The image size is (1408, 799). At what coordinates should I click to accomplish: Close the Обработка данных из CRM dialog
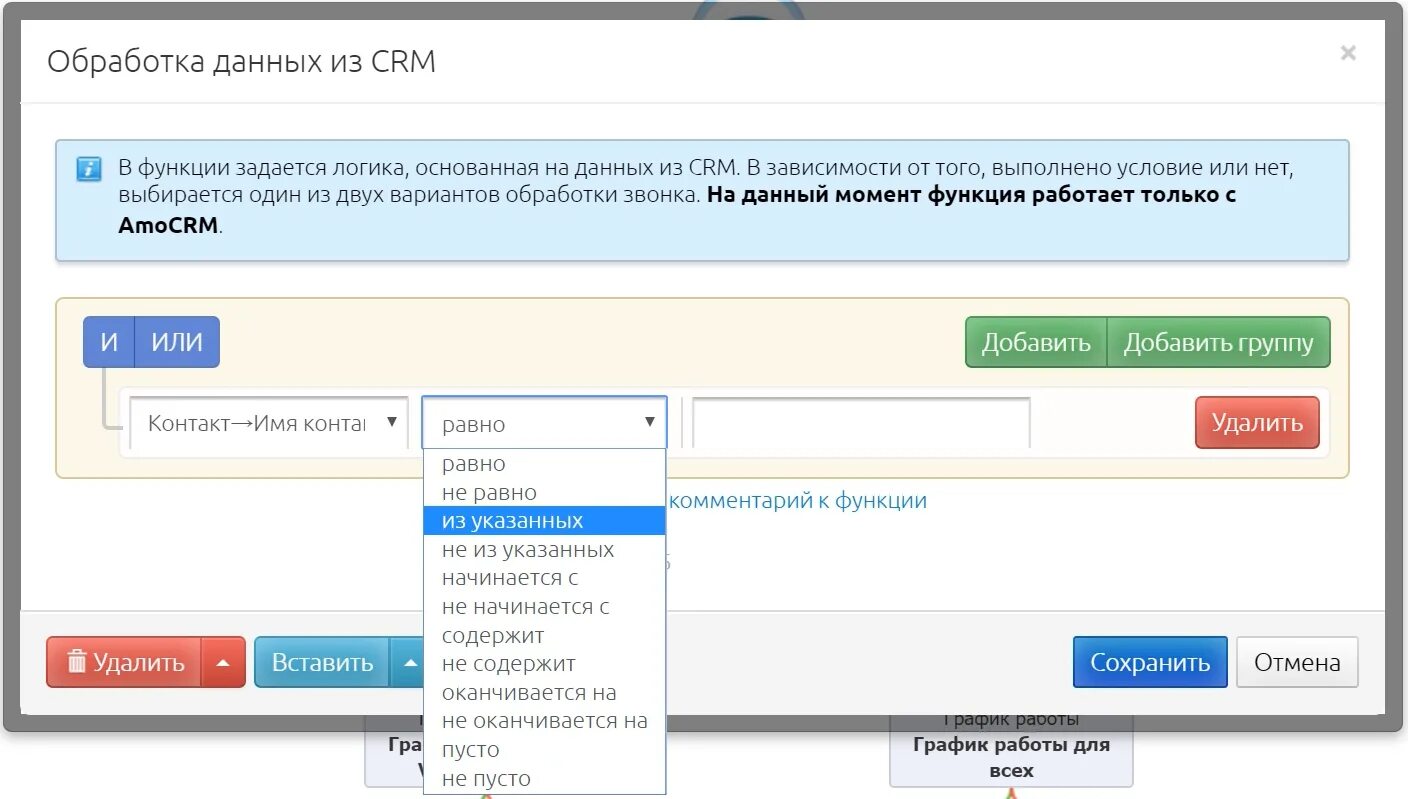pyautogui.click(x=1348, y=53)
